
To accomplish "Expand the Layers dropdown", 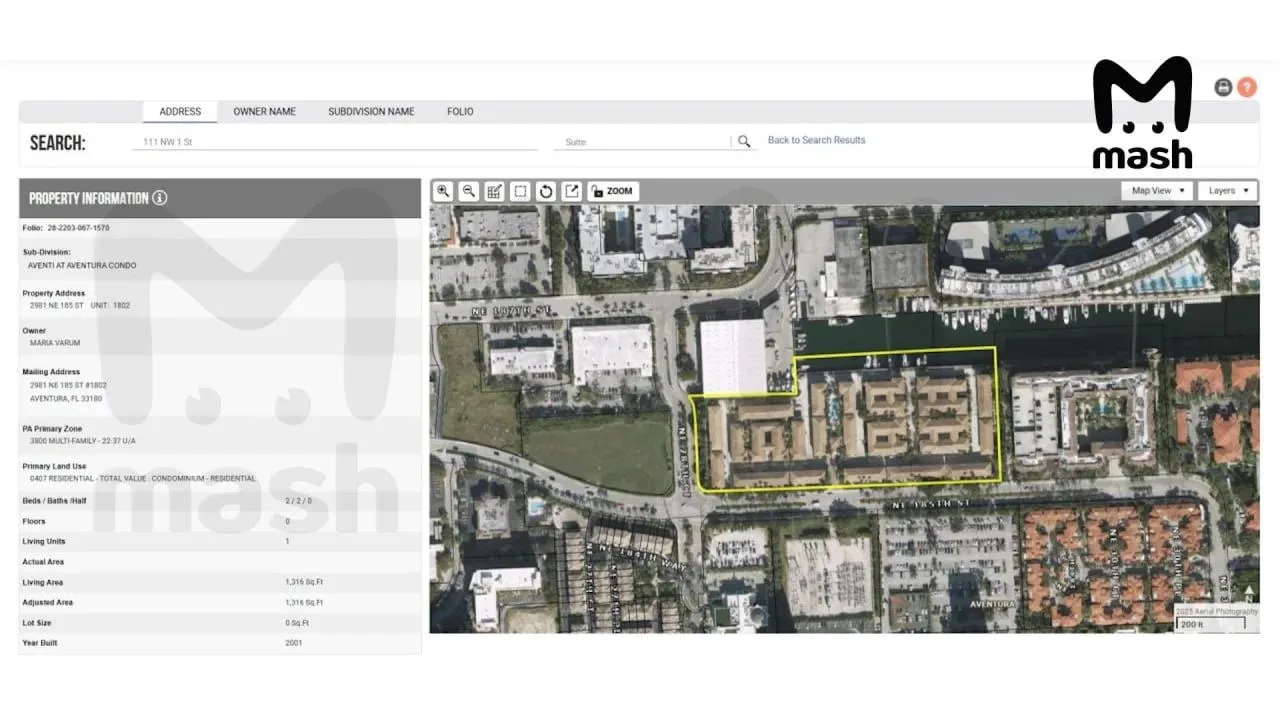I will [x=1227, y=190].
